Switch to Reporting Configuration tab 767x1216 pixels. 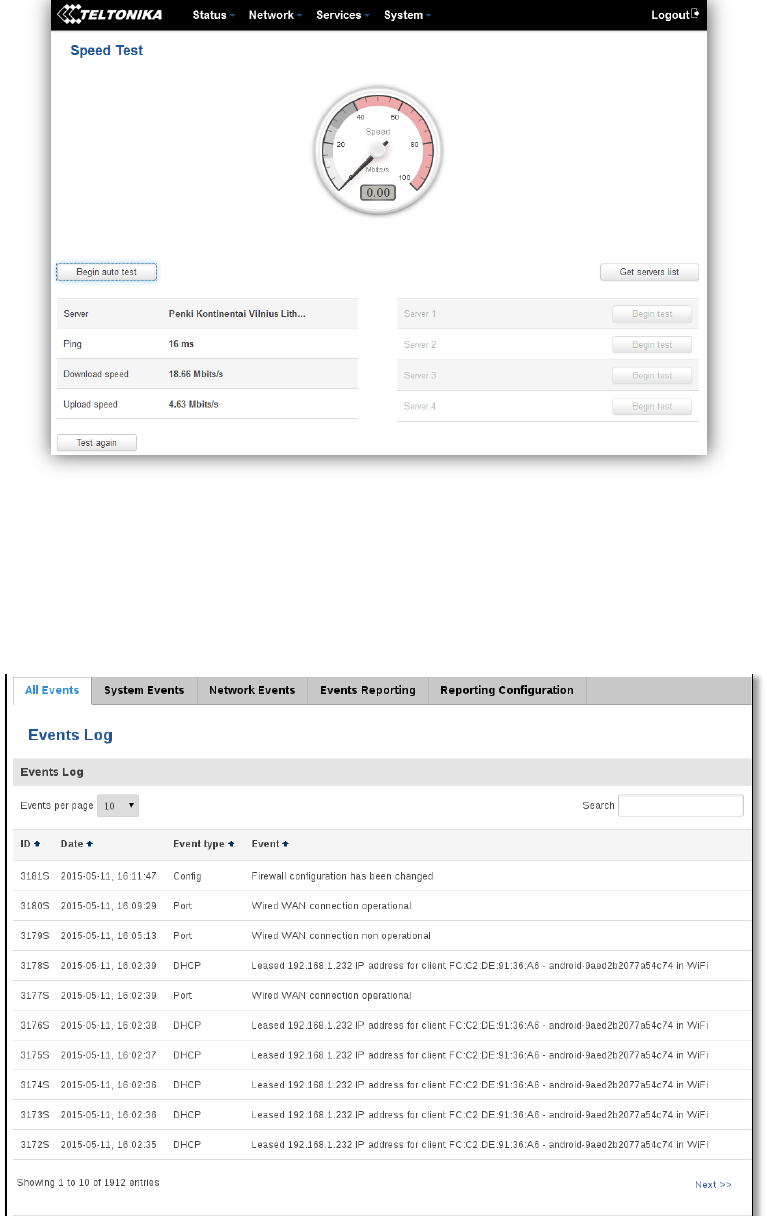tap(507, 690)
